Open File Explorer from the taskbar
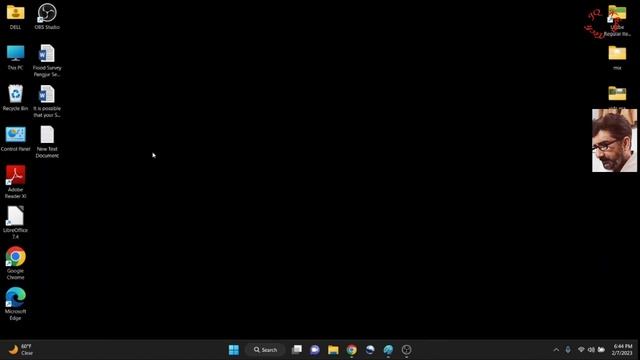Screen dimensions: 640x360 pyautogui.click(x=333, y=350)
